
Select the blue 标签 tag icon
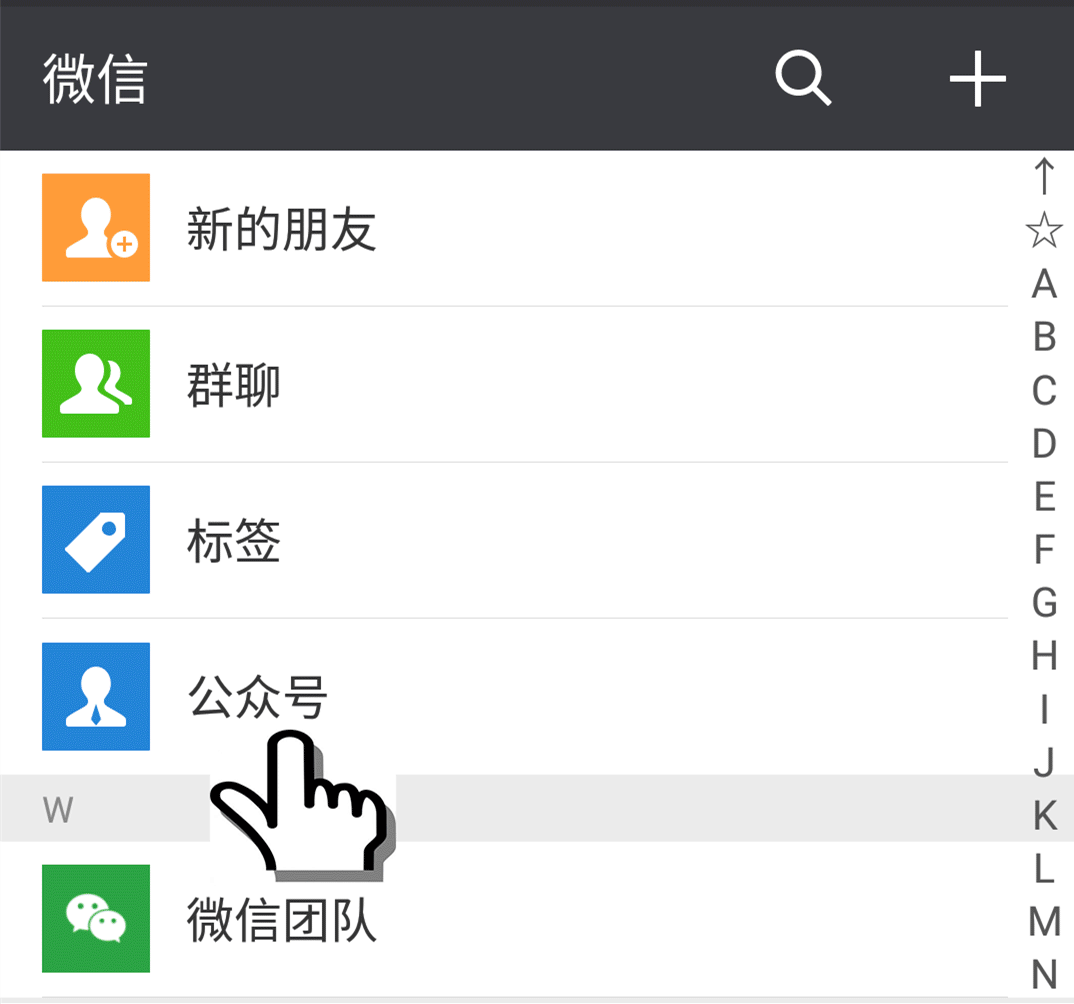pos(96,540)
